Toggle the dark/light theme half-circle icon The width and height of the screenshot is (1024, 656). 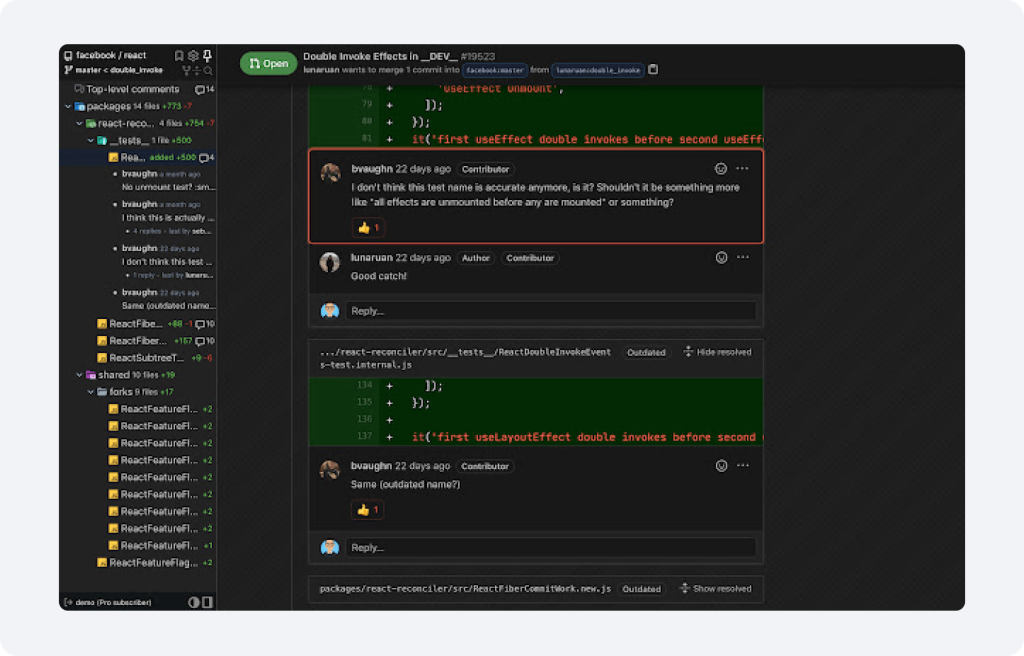[193, 602]
